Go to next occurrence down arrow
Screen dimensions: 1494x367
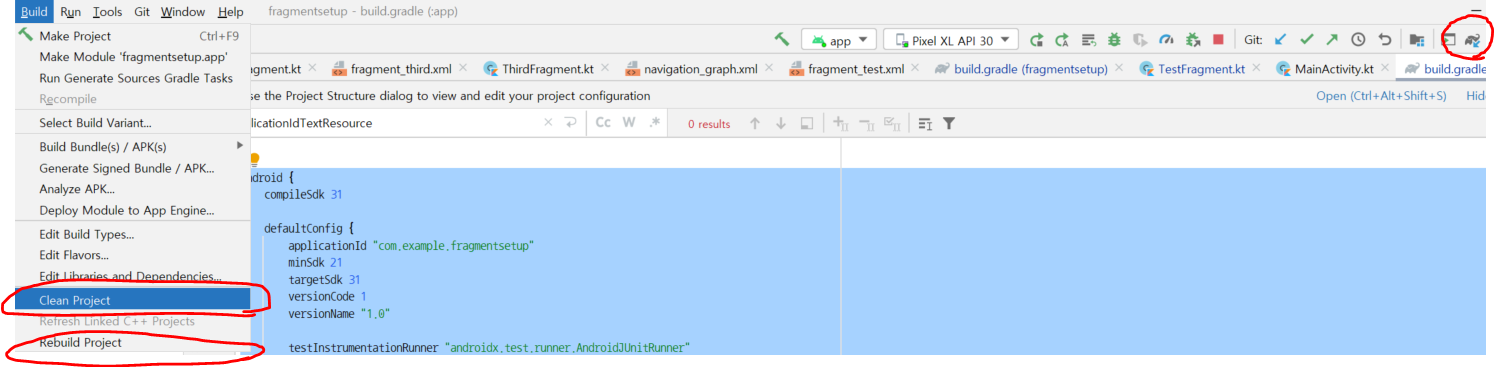pyautogui.click(x=781, y=123)
